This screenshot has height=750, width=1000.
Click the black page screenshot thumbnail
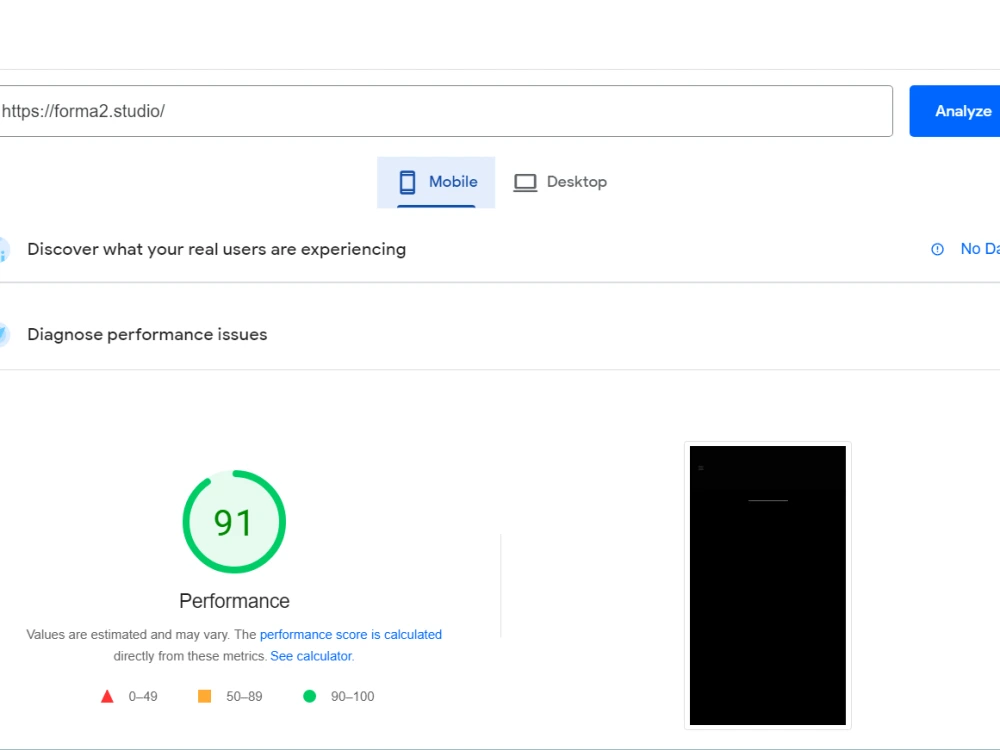click(x=768, y=585)
